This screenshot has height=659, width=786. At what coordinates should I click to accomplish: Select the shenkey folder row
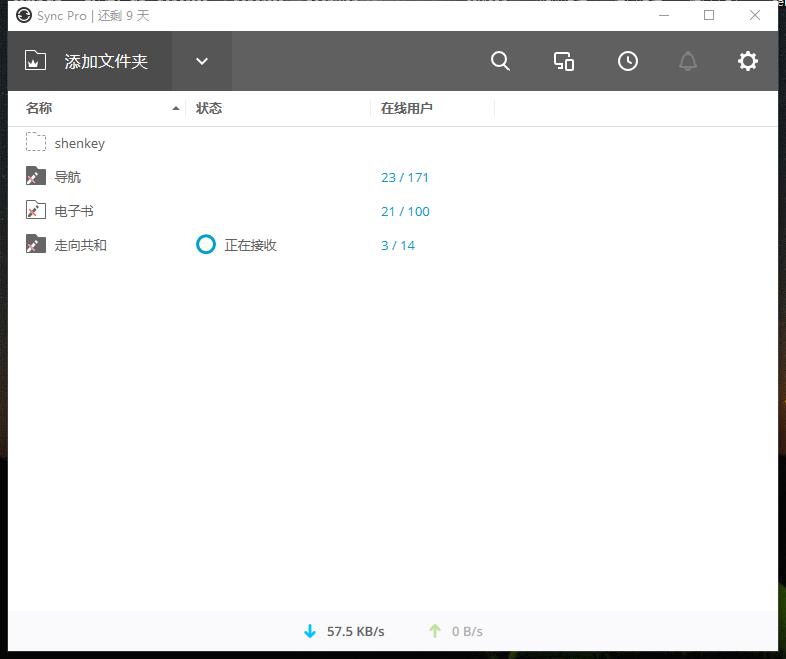[392, 143]
